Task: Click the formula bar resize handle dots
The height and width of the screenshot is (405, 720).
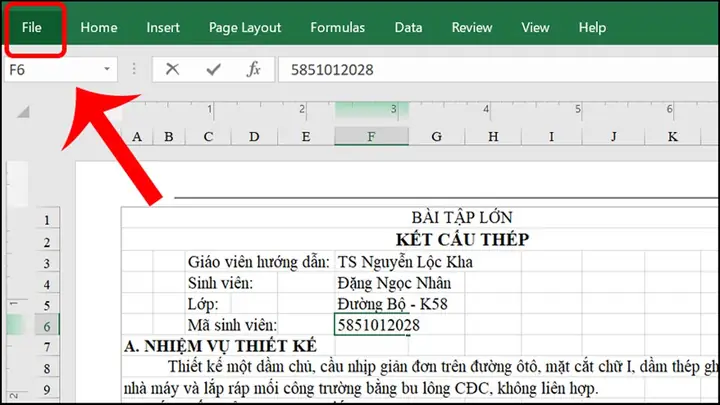Action: click(x=134, y=69)
